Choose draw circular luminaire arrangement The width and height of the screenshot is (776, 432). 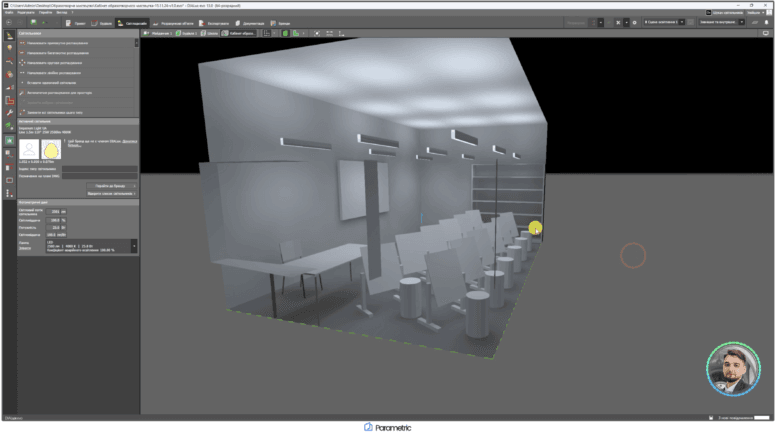[x=76, y=63]
